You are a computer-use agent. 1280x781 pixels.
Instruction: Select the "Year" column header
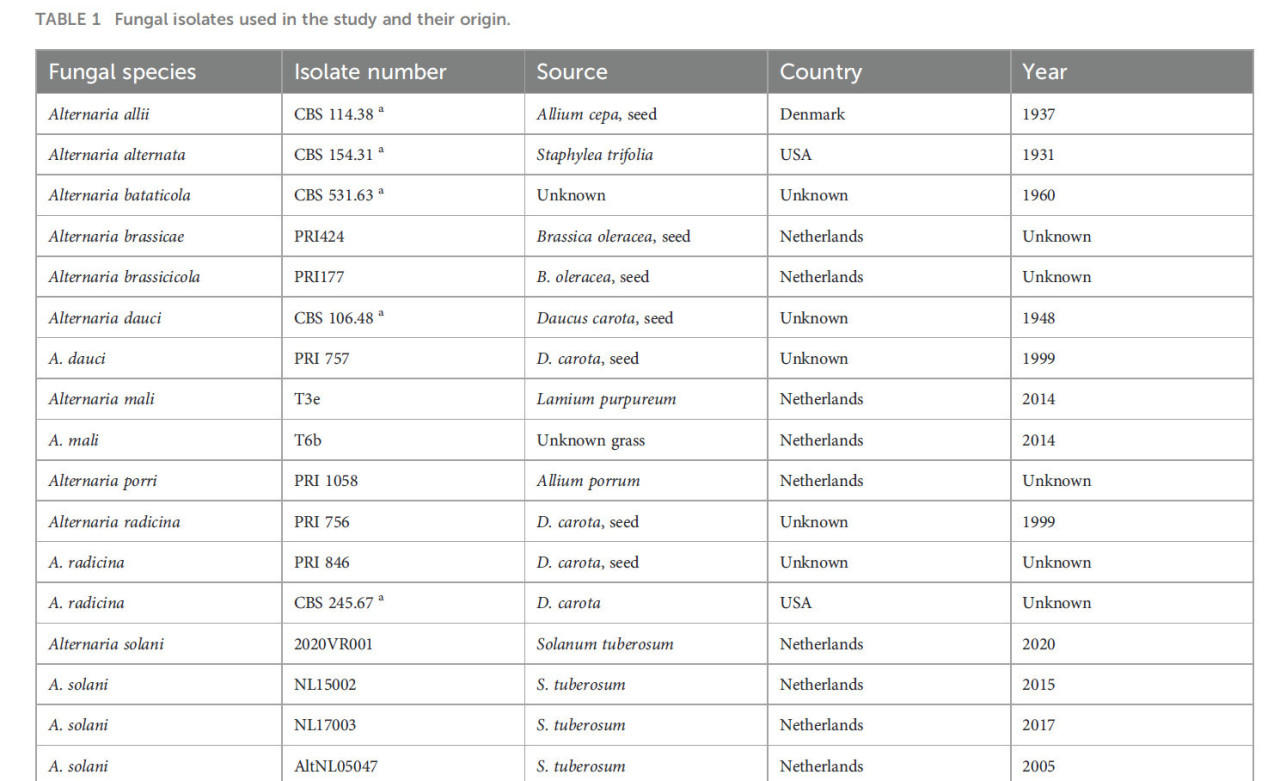1044,72
